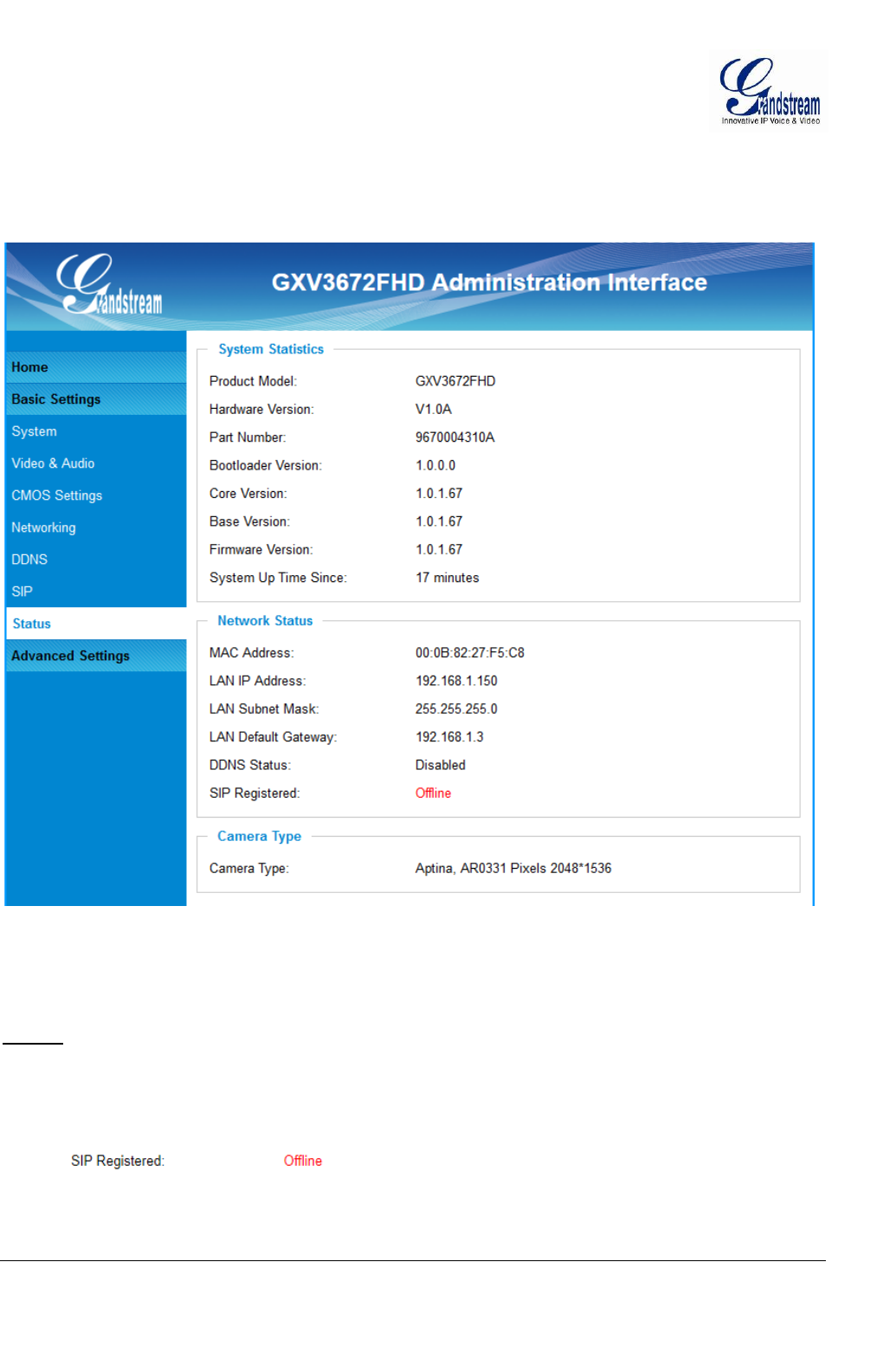The width and height of the screenshot is (896, 1372).
Task: Click the Grandstream logo in admin banner
Action: [x=109, y=284]
